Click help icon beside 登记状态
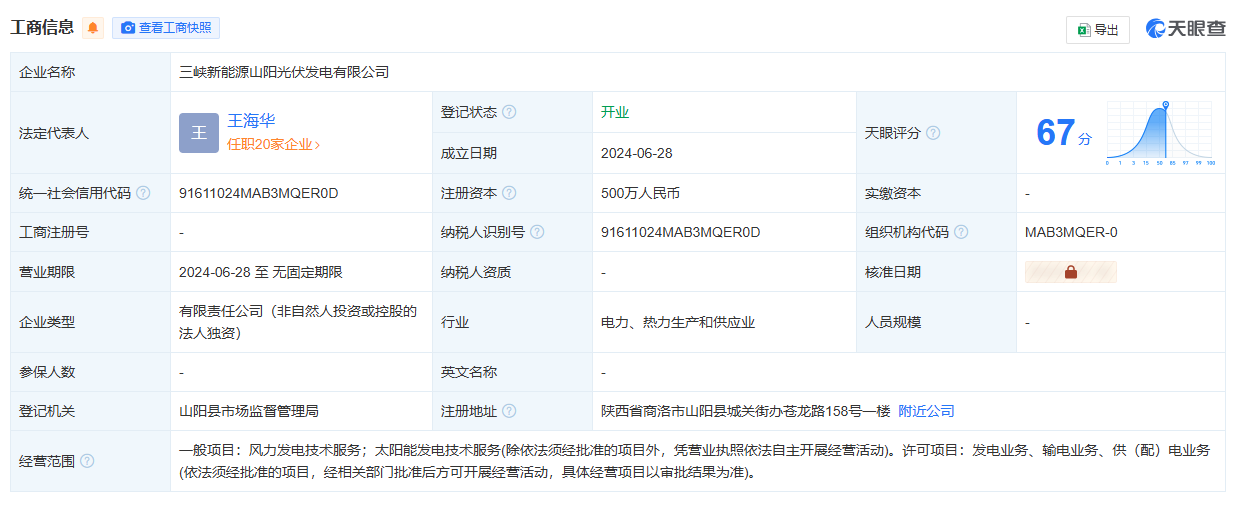Screen dimensions: 1242x505 point(510,112)
